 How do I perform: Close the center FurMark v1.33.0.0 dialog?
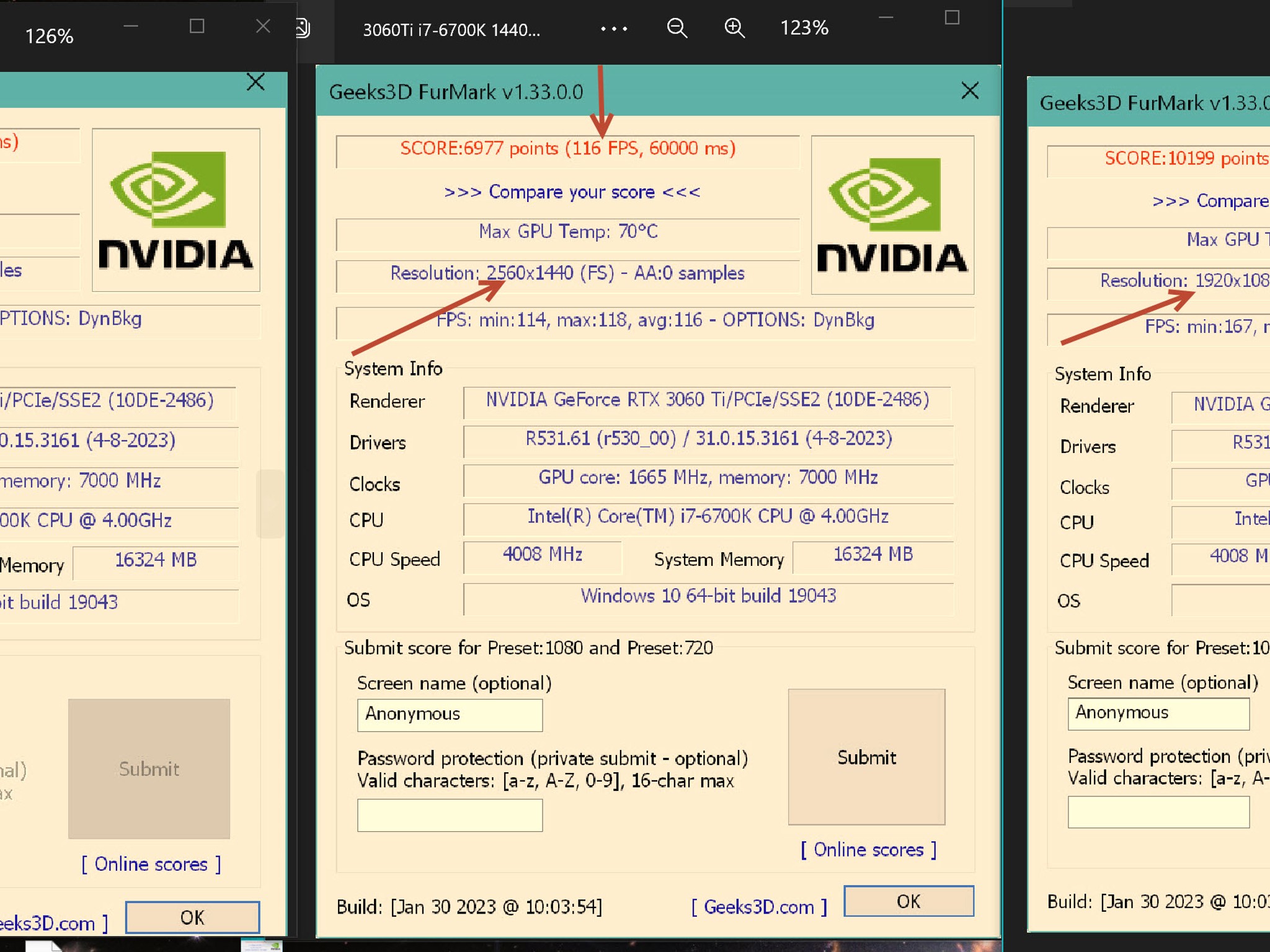coord(970,91)
